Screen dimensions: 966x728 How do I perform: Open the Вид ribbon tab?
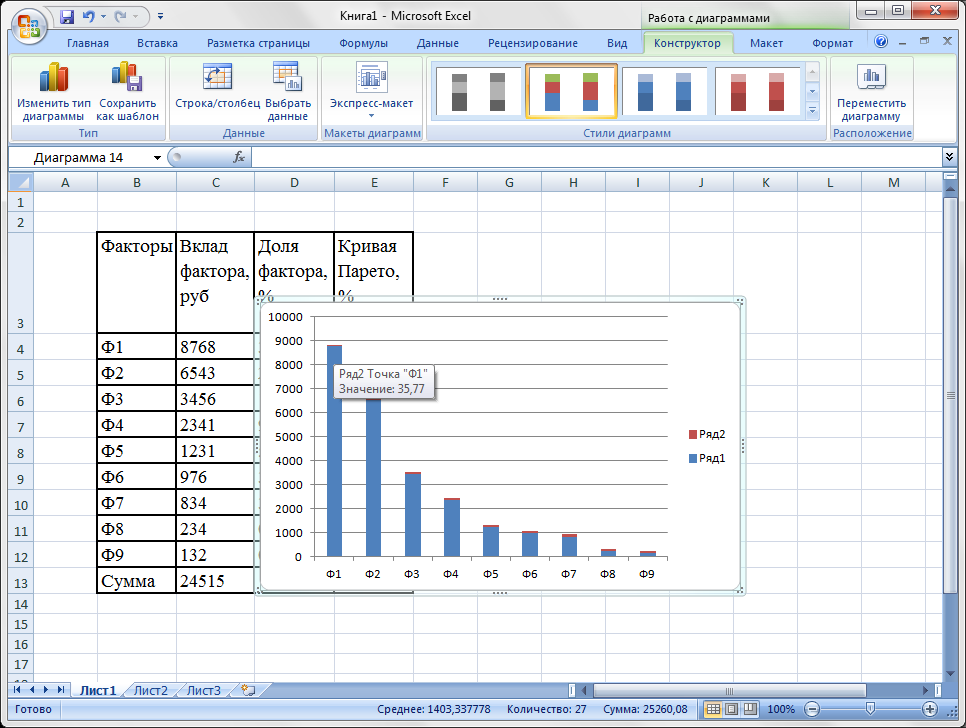click(617, 43)
